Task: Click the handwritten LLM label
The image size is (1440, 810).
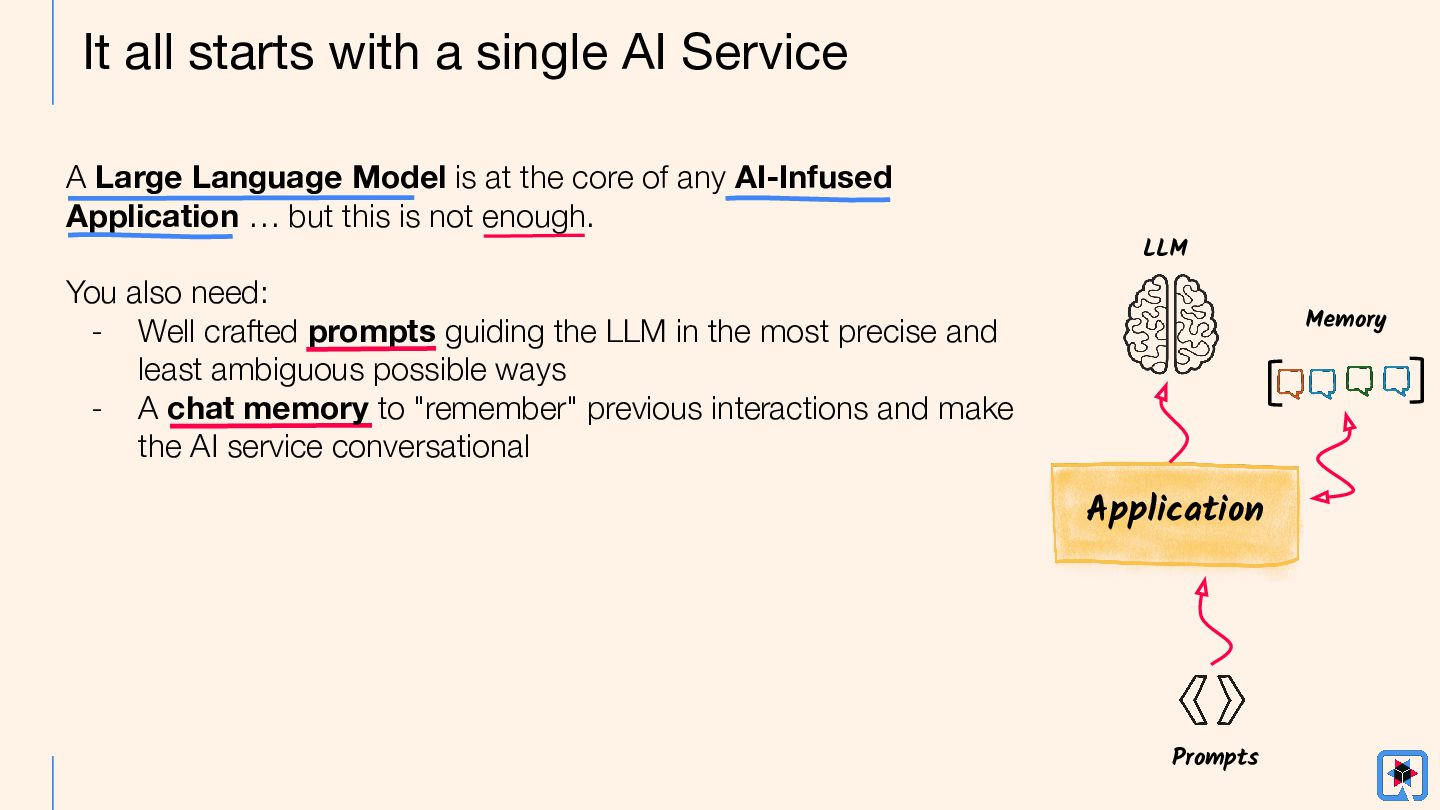Action: pyautogui.click(x=1165, y=247)
